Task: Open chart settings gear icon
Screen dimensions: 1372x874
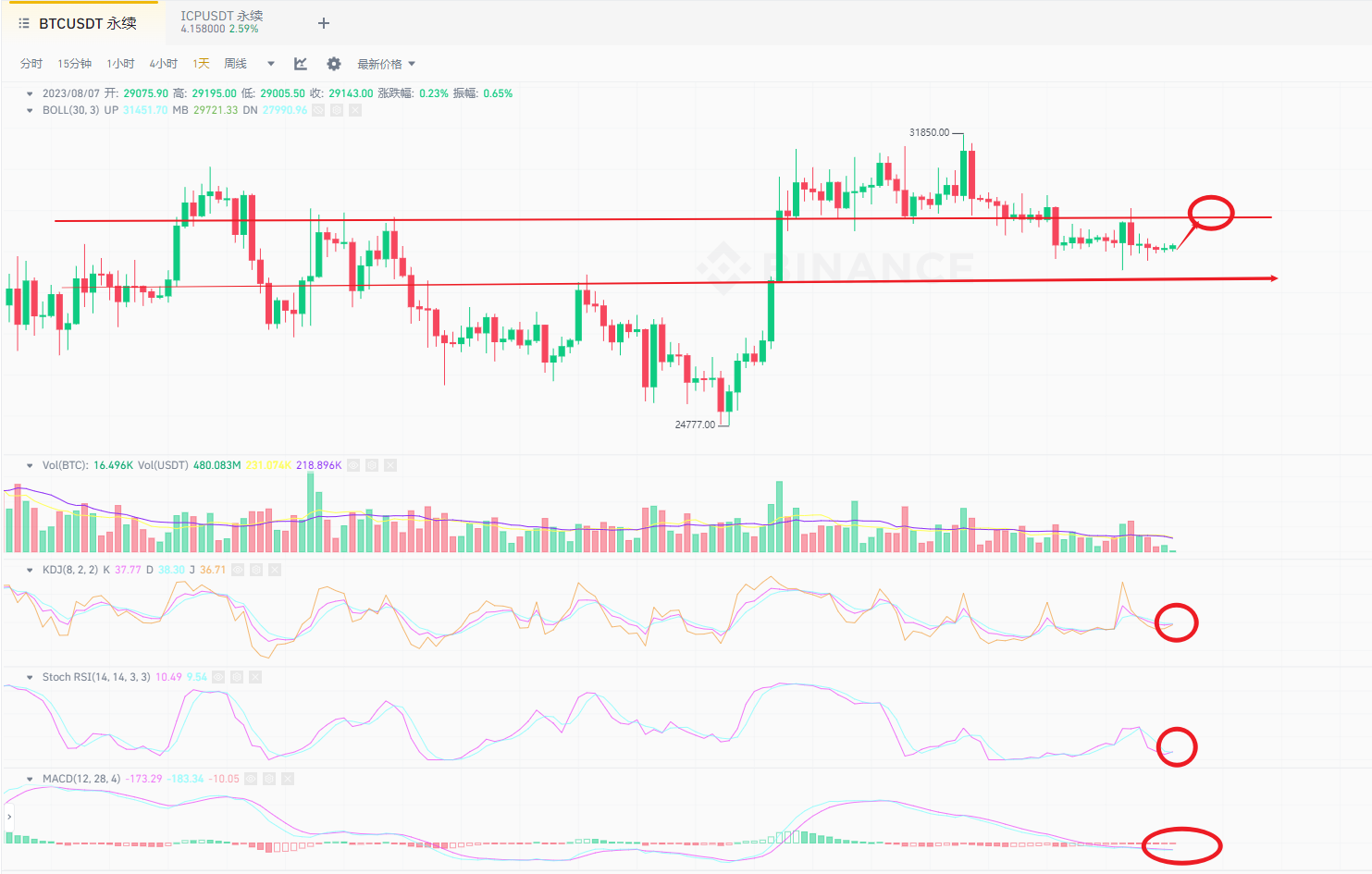Action: [x=334, y=64]
